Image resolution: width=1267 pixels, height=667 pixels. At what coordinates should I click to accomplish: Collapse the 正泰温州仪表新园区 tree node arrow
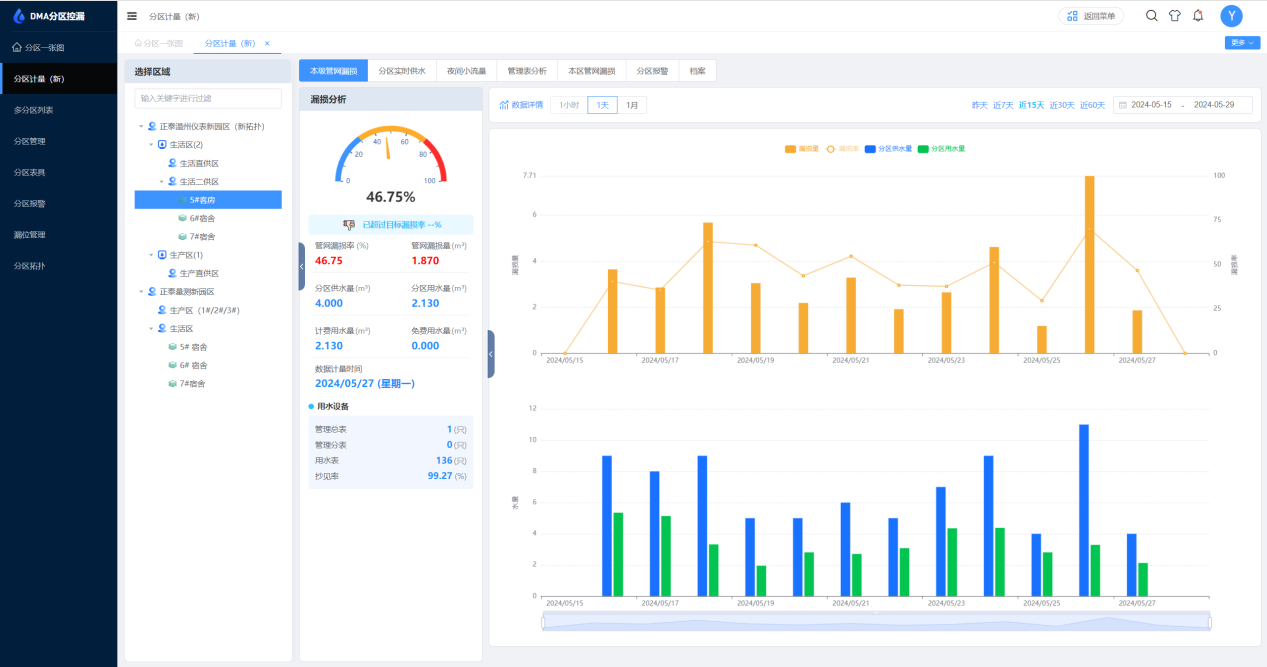point(141,127)
